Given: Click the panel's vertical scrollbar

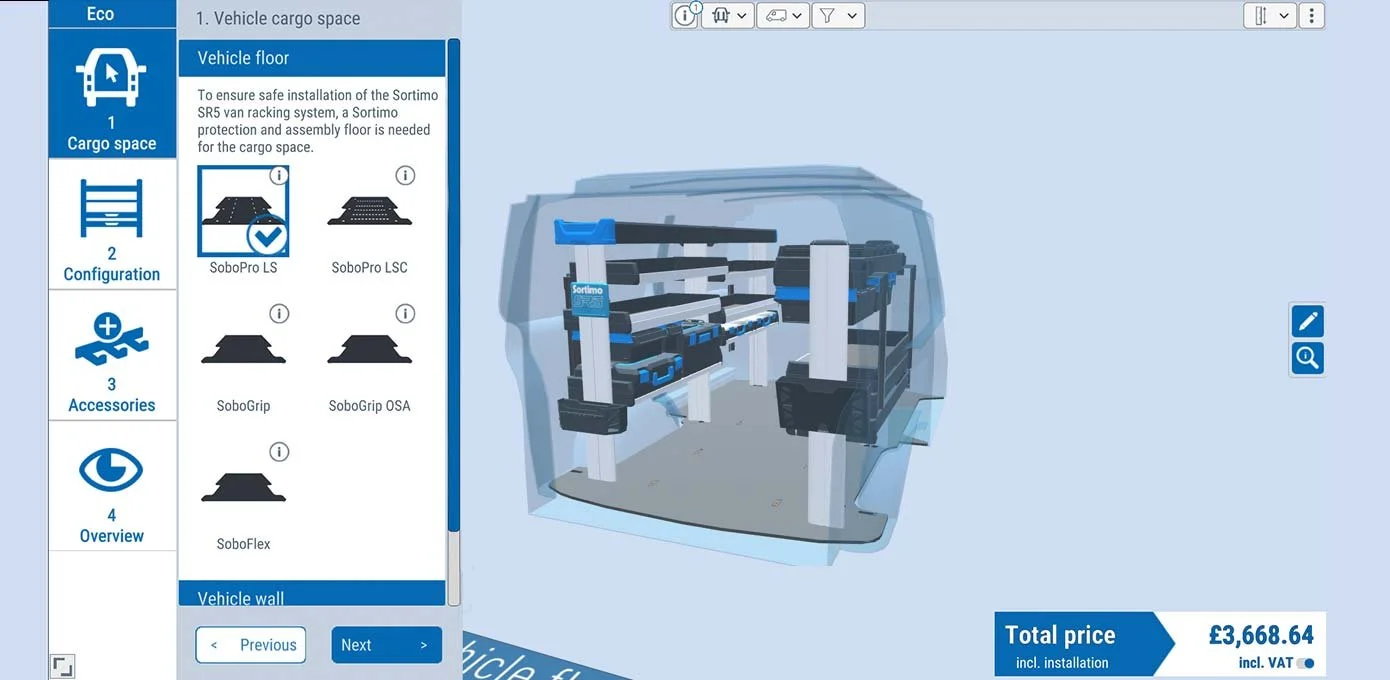Looking at the screenshot, I should (454, 285).
